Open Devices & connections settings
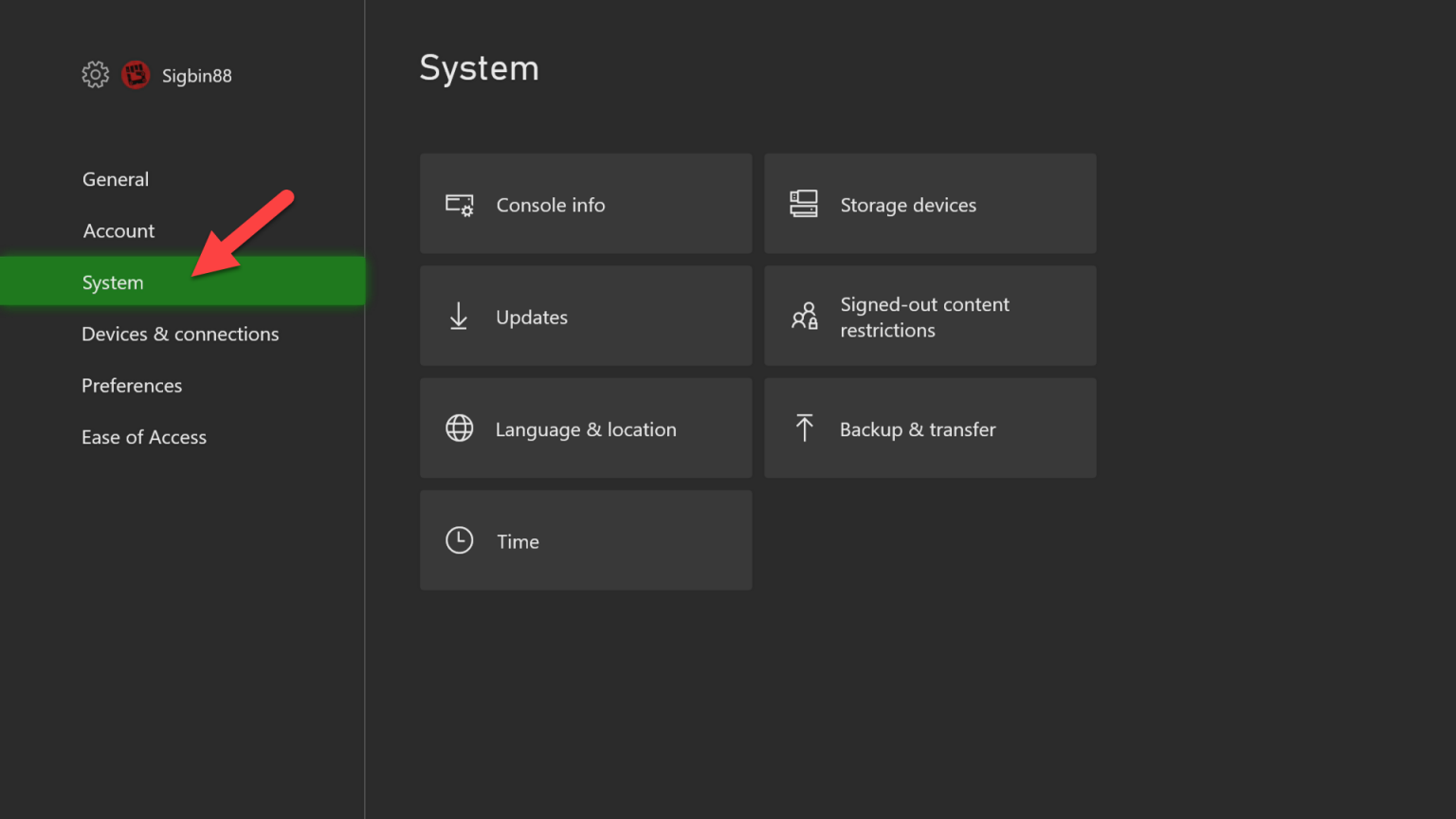Screen dimensions: 1456x819 (180, 334)
